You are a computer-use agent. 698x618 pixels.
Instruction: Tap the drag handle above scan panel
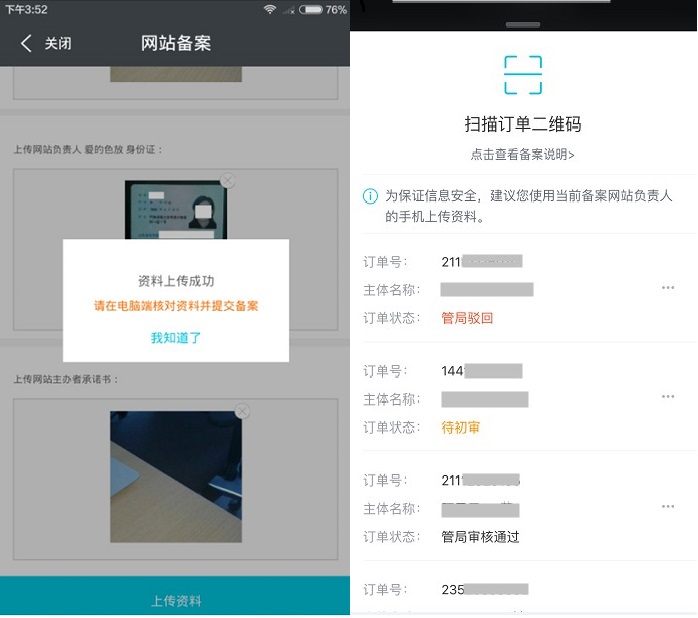coord(522,24)
